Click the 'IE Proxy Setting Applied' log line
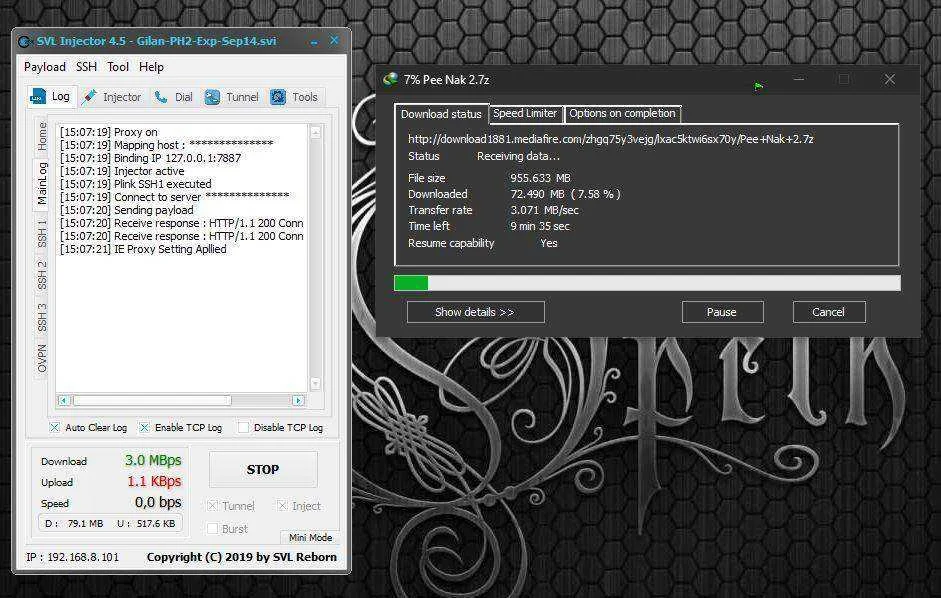 tap(143, 249)
